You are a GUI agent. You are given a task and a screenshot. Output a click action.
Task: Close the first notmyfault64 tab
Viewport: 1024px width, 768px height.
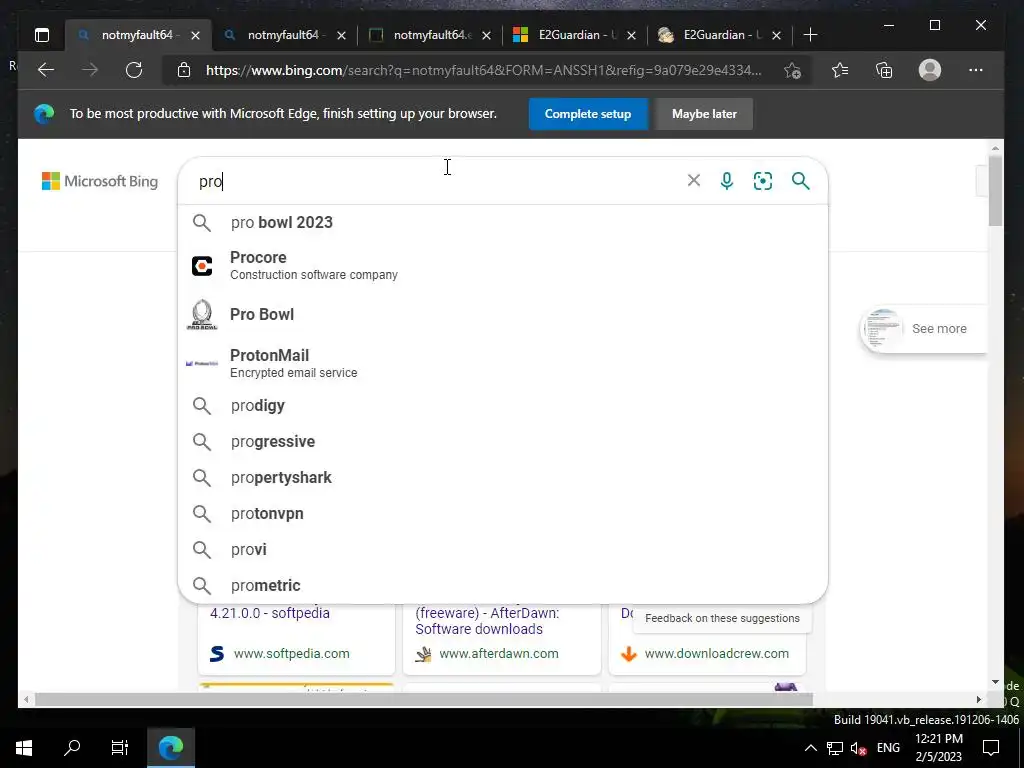[x=195, y=35]
